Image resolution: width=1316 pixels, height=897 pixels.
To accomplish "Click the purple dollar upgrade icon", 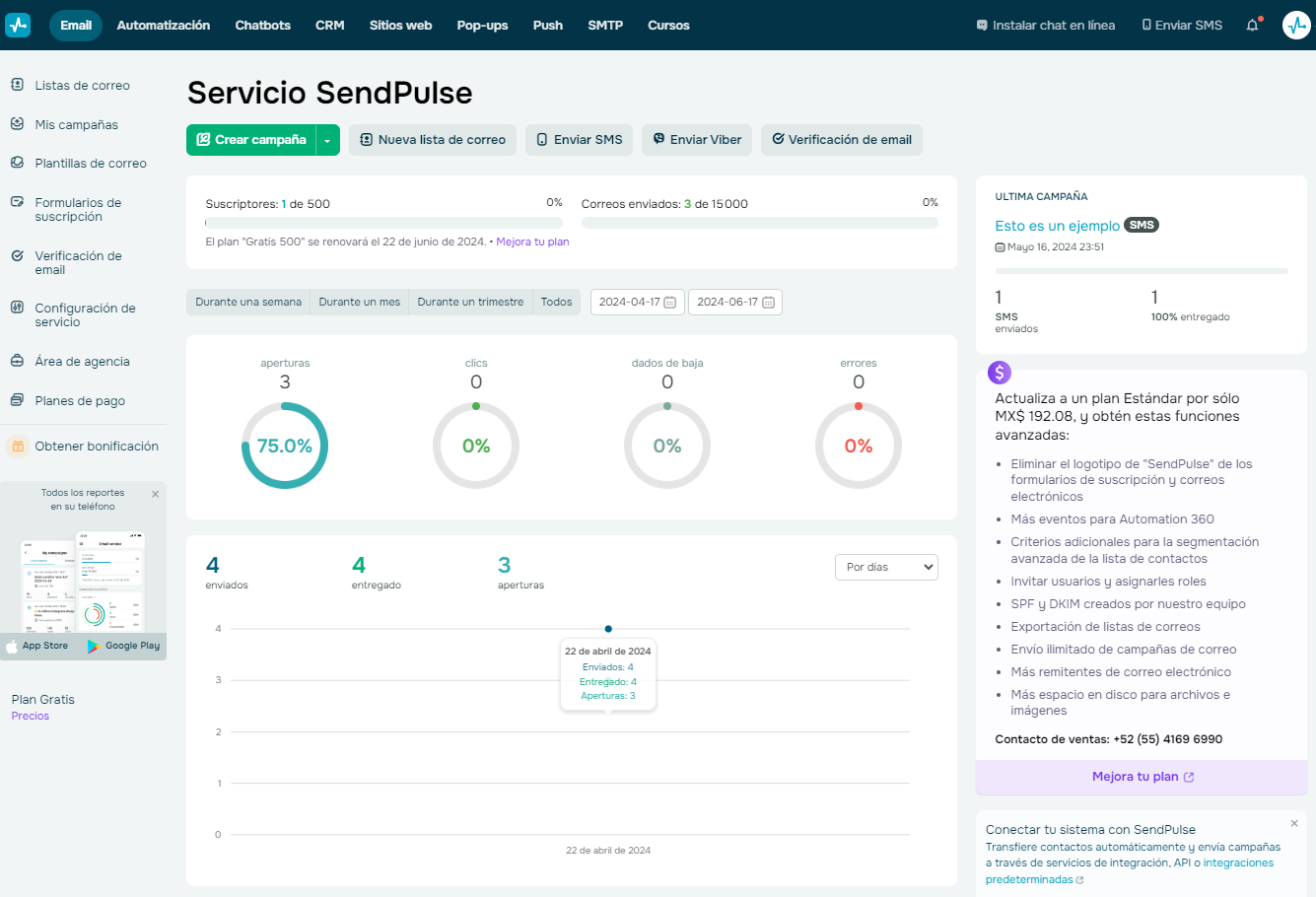I will pos(1000,373).
